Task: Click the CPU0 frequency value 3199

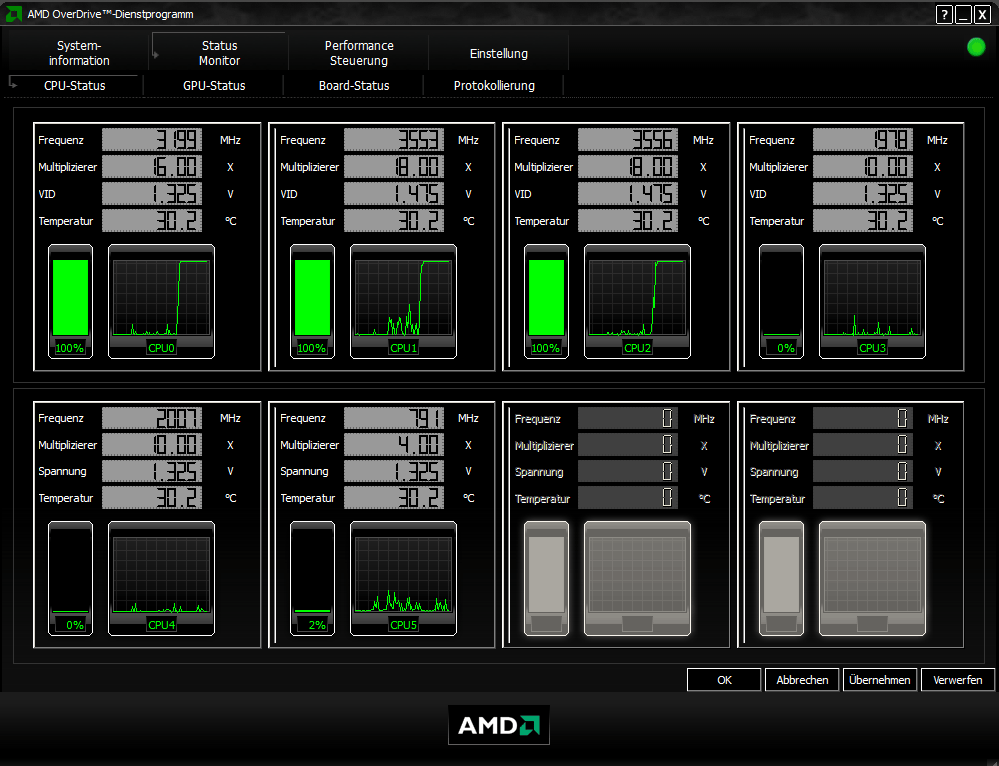Action: 152,140
